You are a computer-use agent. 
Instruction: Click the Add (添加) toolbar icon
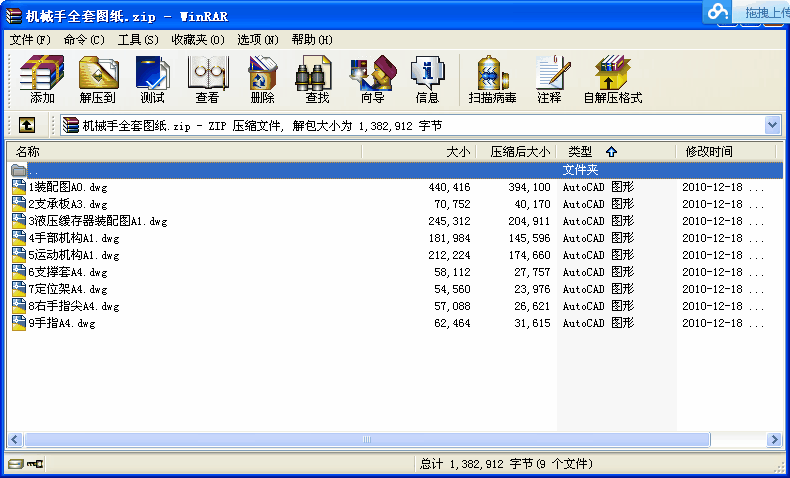[42, 80]
